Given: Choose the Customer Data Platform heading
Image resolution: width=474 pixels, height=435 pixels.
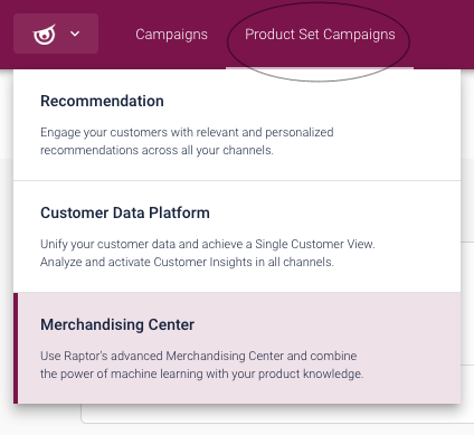Looking at the screenshot, I should [x=125, y=213].
